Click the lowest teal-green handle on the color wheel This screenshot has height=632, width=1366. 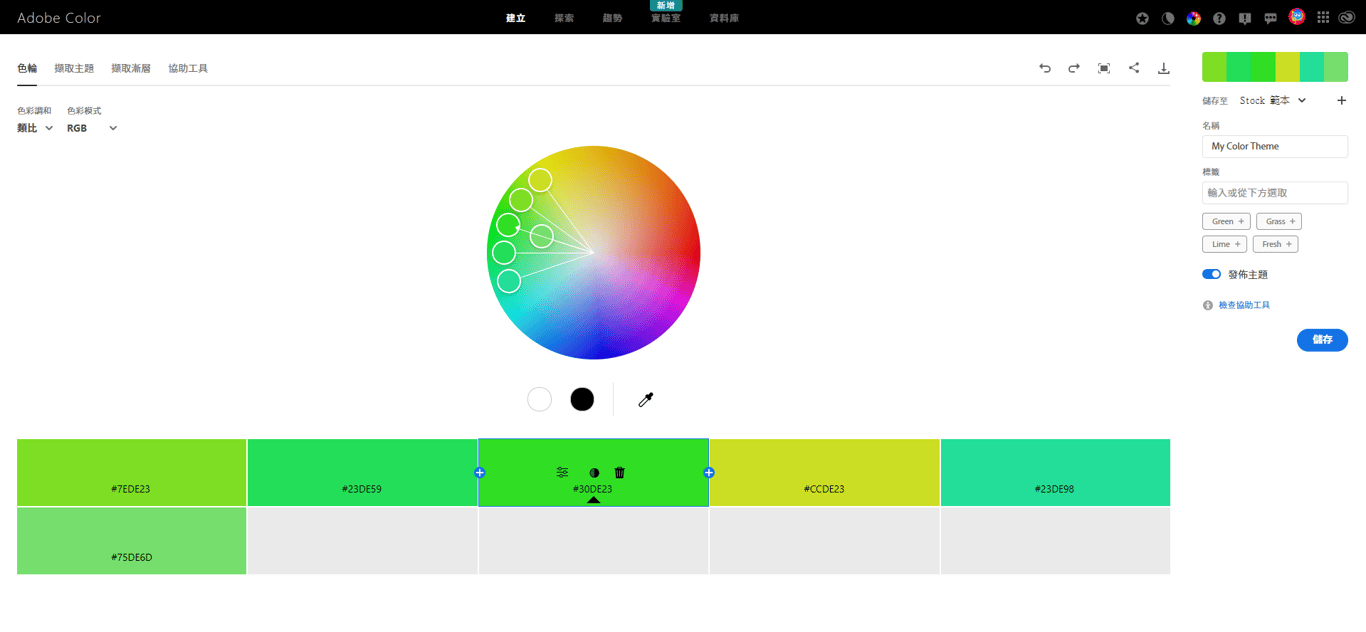point(509,281)
